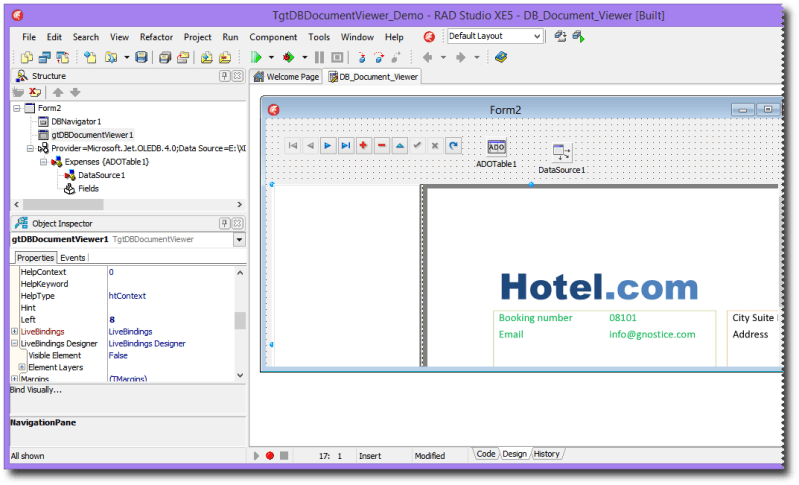Open the Object Inspector component selector dropdown
Viewport: 799px width, 485px height.
pos(239,239)
